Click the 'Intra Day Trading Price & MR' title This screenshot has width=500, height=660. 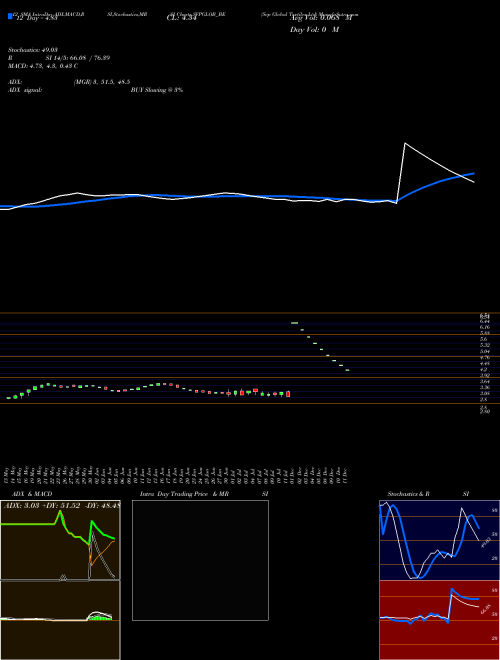coord(185,494)
